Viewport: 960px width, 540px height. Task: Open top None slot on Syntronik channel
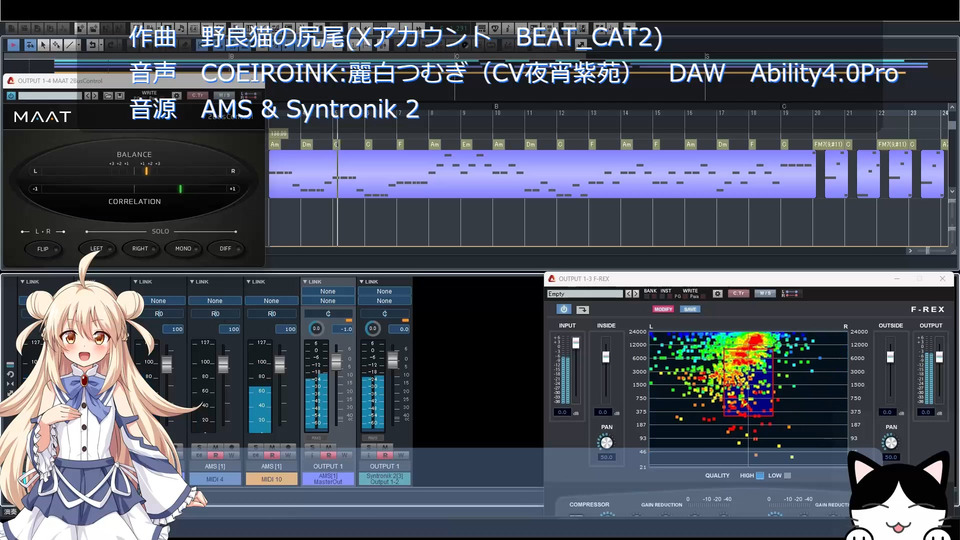[384, 291]
